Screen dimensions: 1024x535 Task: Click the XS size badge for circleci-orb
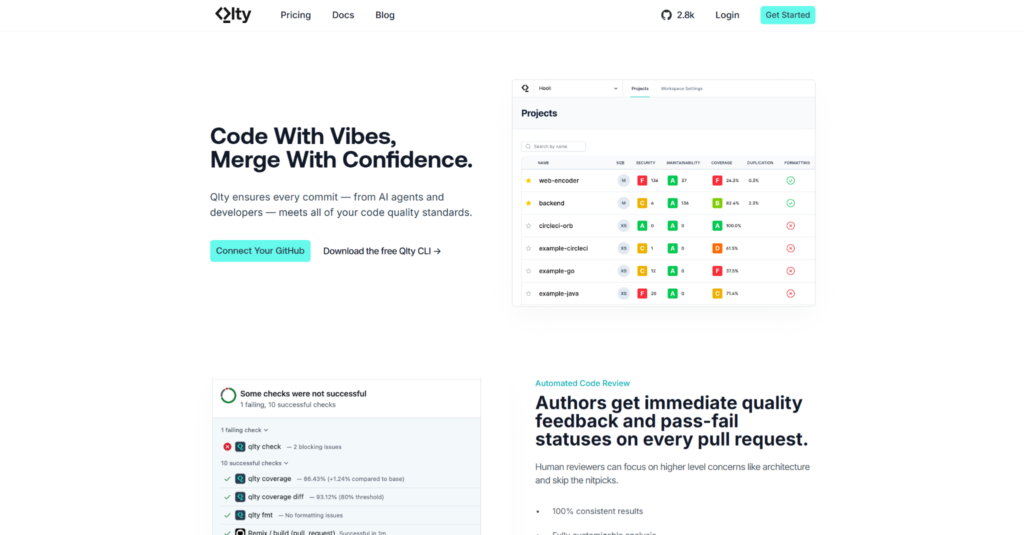(x=623, y=225)
